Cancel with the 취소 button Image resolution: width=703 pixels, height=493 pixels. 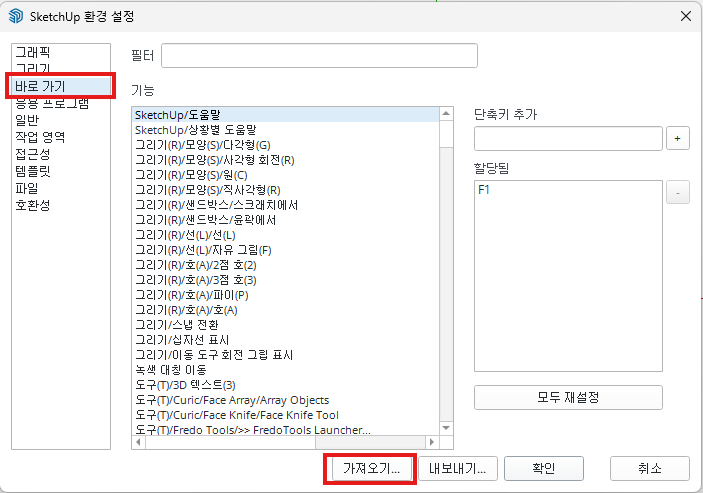[x=650, y=468]
